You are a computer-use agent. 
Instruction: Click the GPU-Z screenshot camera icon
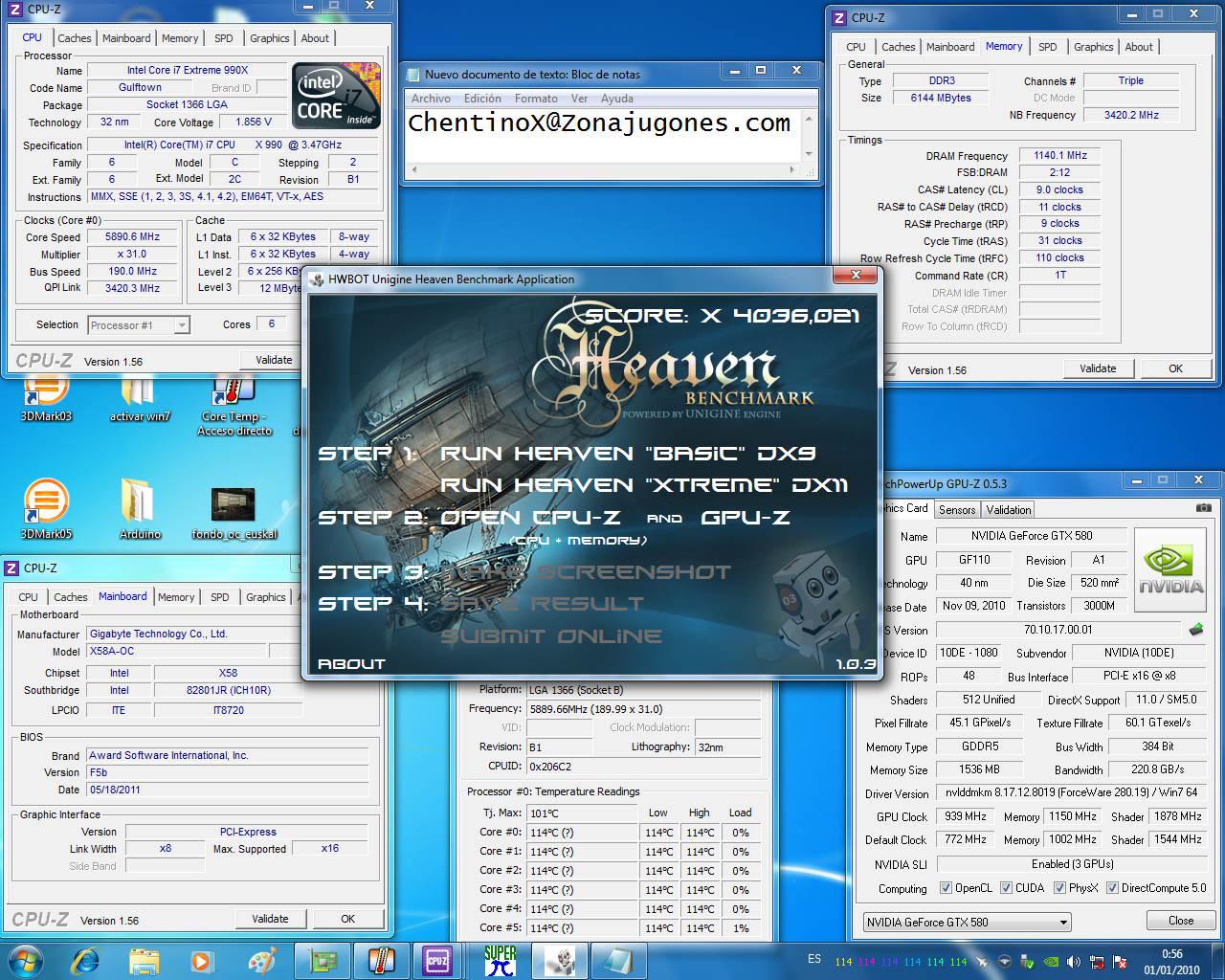point(1203,508)
